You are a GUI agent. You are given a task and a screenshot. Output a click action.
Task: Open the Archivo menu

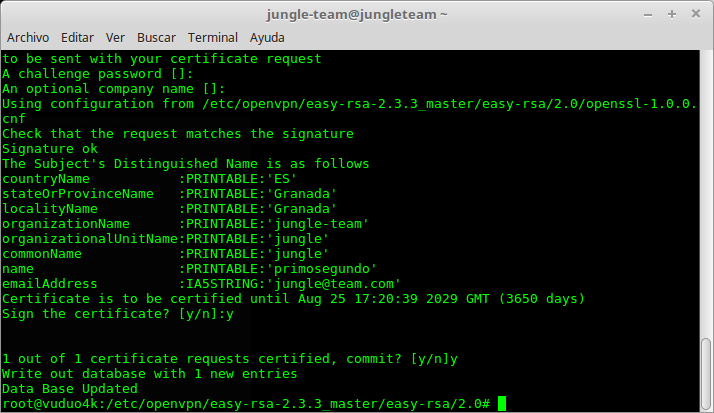(28, 37)
